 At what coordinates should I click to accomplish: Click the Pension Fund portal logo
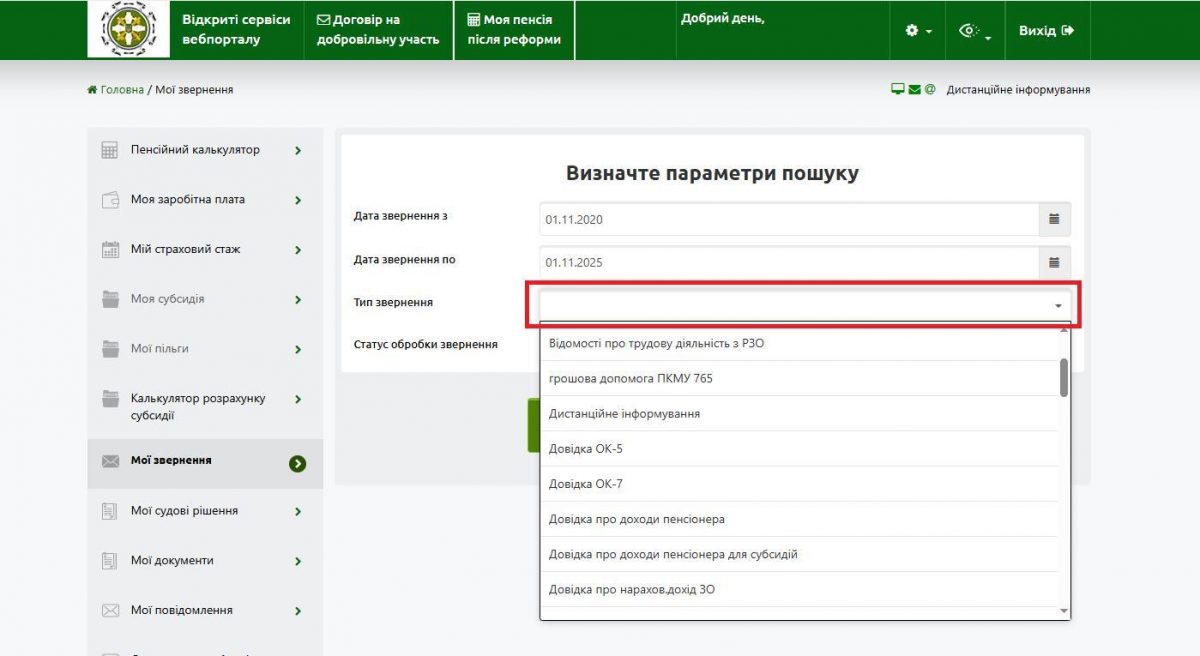128,30
